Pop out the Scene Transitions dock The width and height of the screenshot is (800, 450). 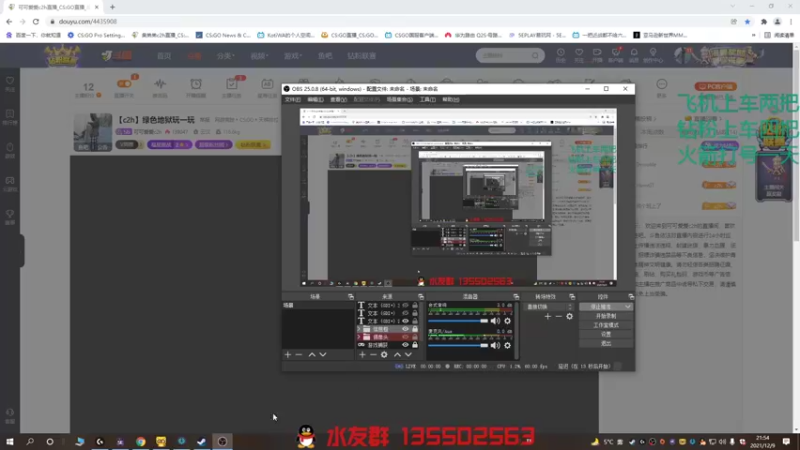pos(572,296)
